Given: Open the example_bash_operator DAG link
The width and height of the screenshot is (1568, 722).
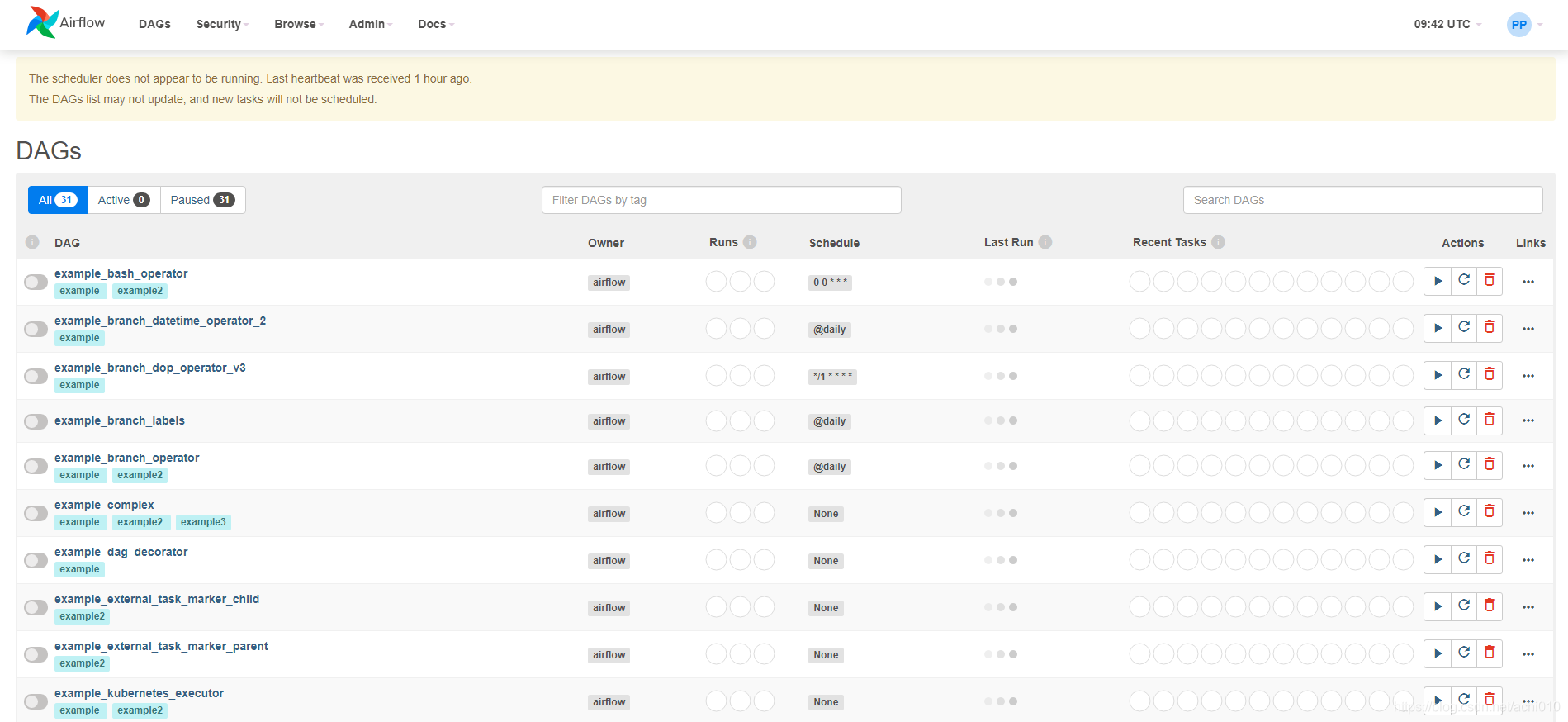Looking at the screenshot, I should tap(121, 273).
